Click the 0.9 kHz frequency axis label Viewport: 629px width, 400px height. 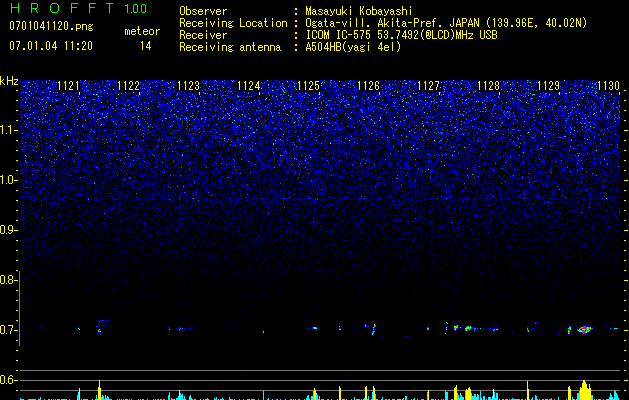[8, 230]
